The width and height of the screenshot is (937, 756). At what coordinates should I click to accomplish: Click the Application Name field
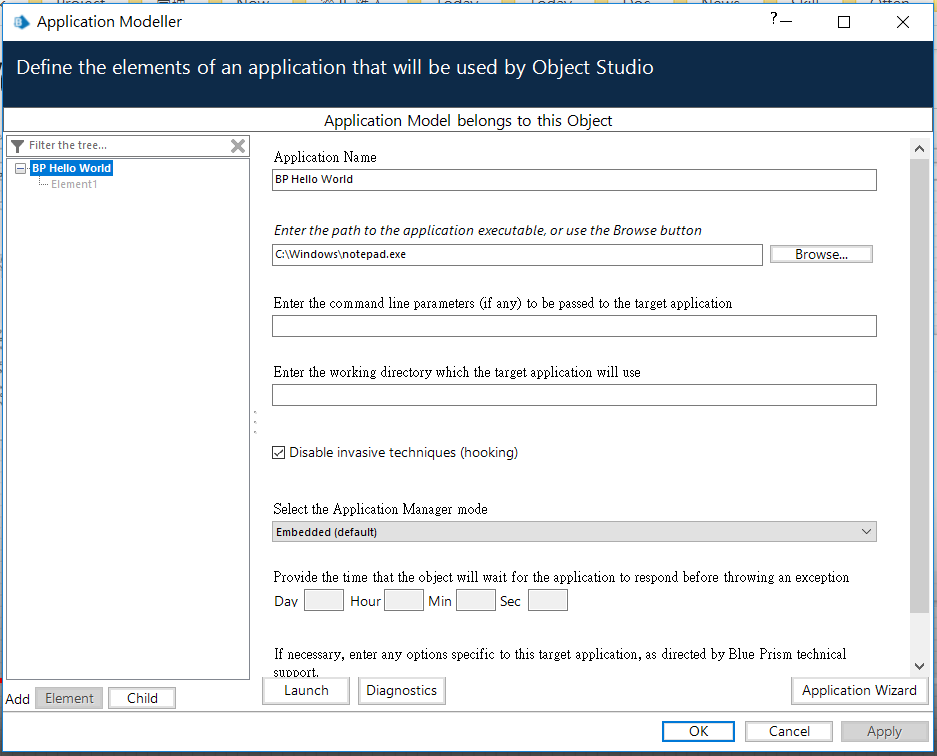click(x=574, y=180)
